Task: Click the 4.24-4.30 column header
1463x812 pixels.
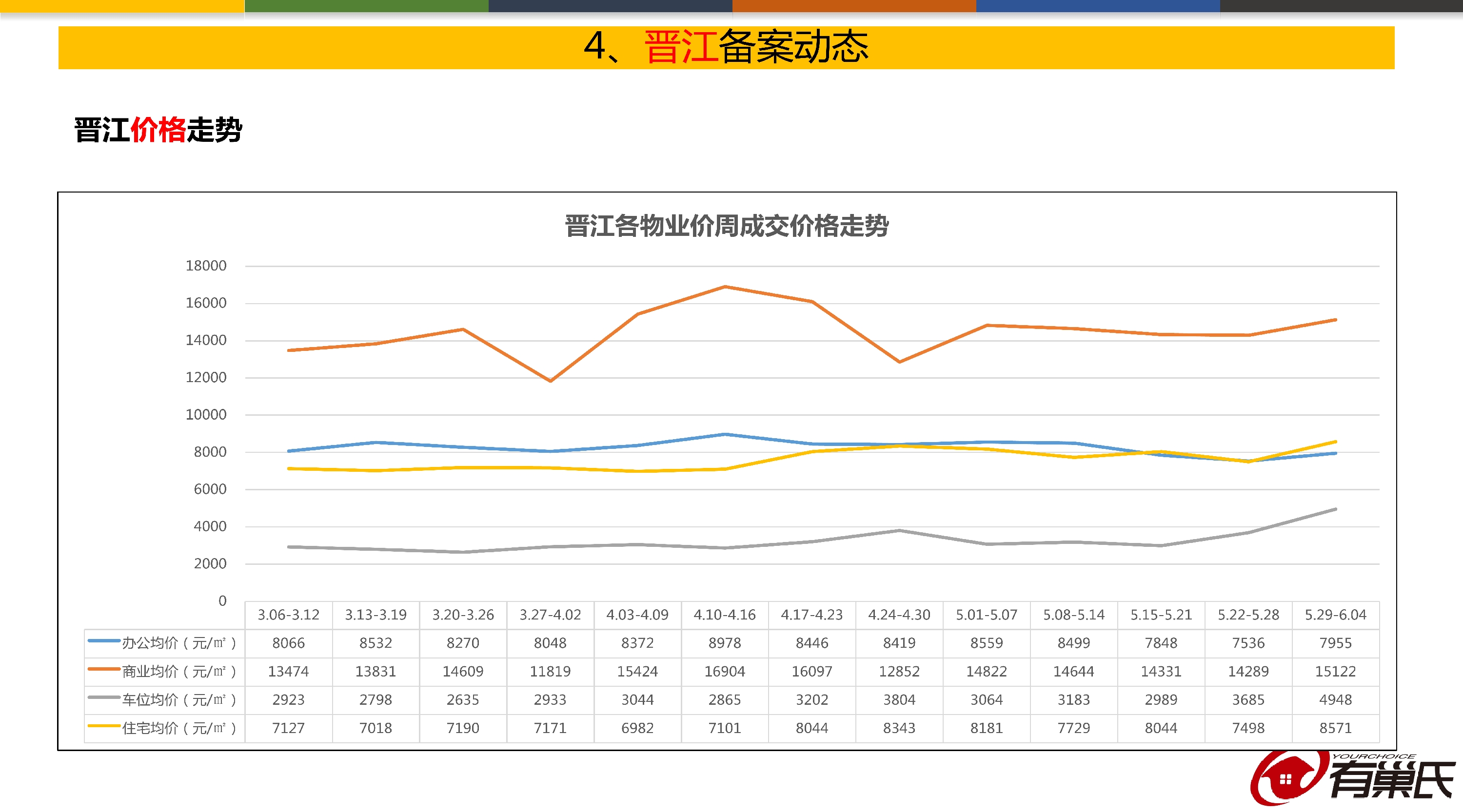Action: click(900, 615)
